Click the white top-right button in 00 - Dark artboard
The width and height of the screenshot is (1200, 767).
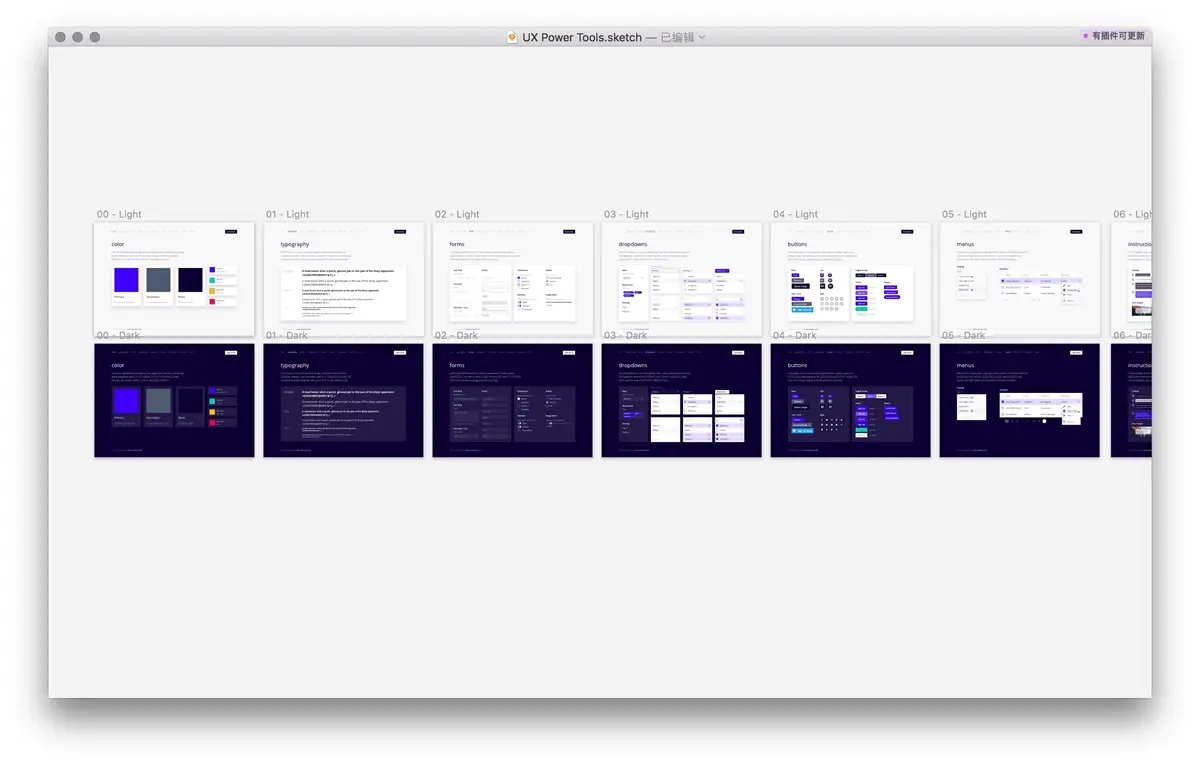point(232,352)
